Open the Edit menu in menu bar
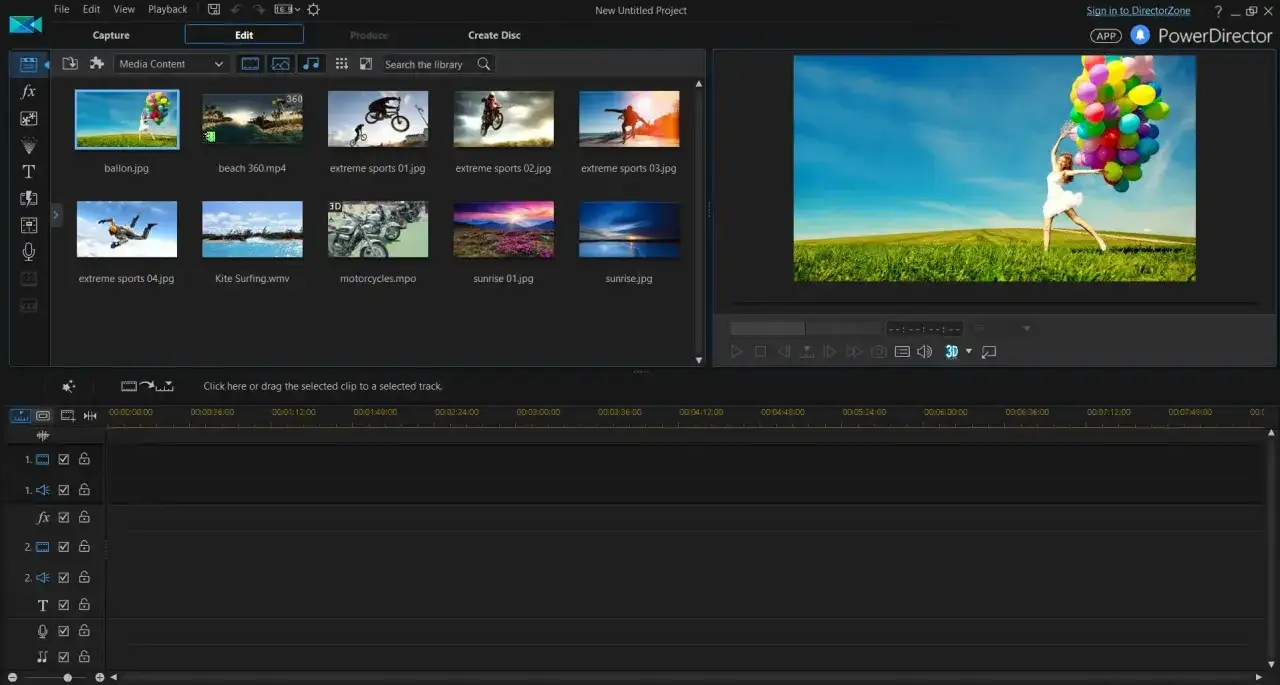Image resolution: width=1280 pixels, height=685 pixels. [x=91, y=9]
